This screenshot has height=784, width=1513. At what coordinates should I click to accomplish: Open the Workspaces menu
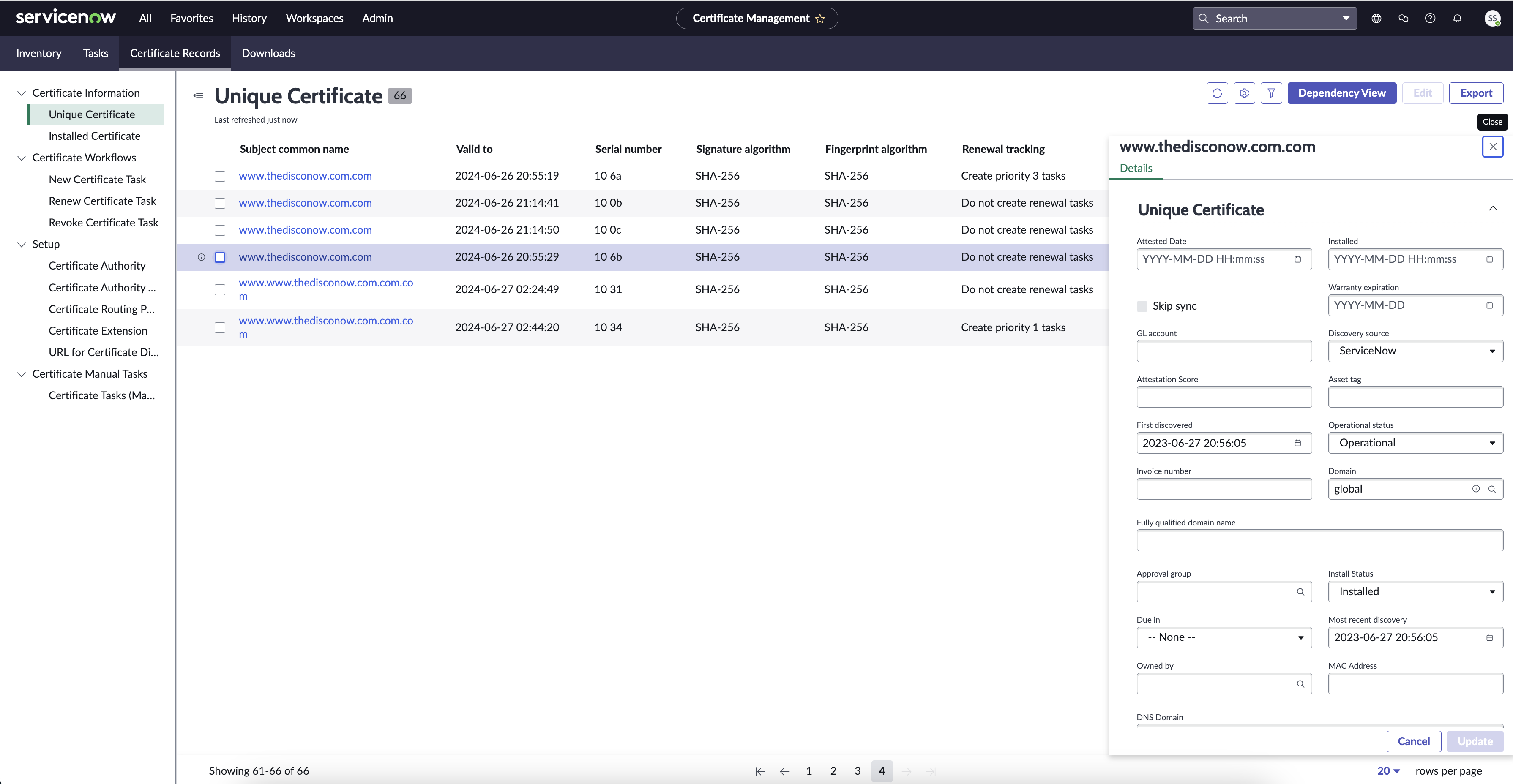click(x=314, y=18)
